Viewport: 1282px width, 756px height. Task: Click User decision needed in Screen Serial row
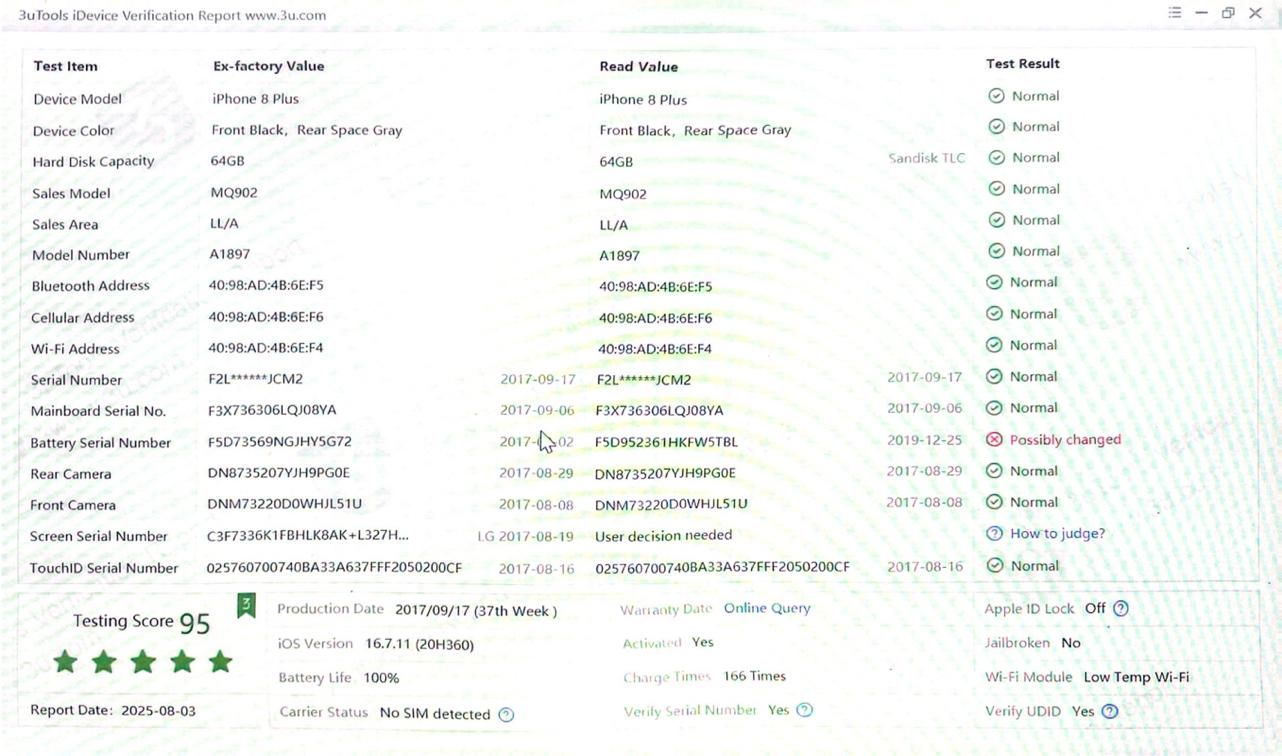tap(664, 535)
